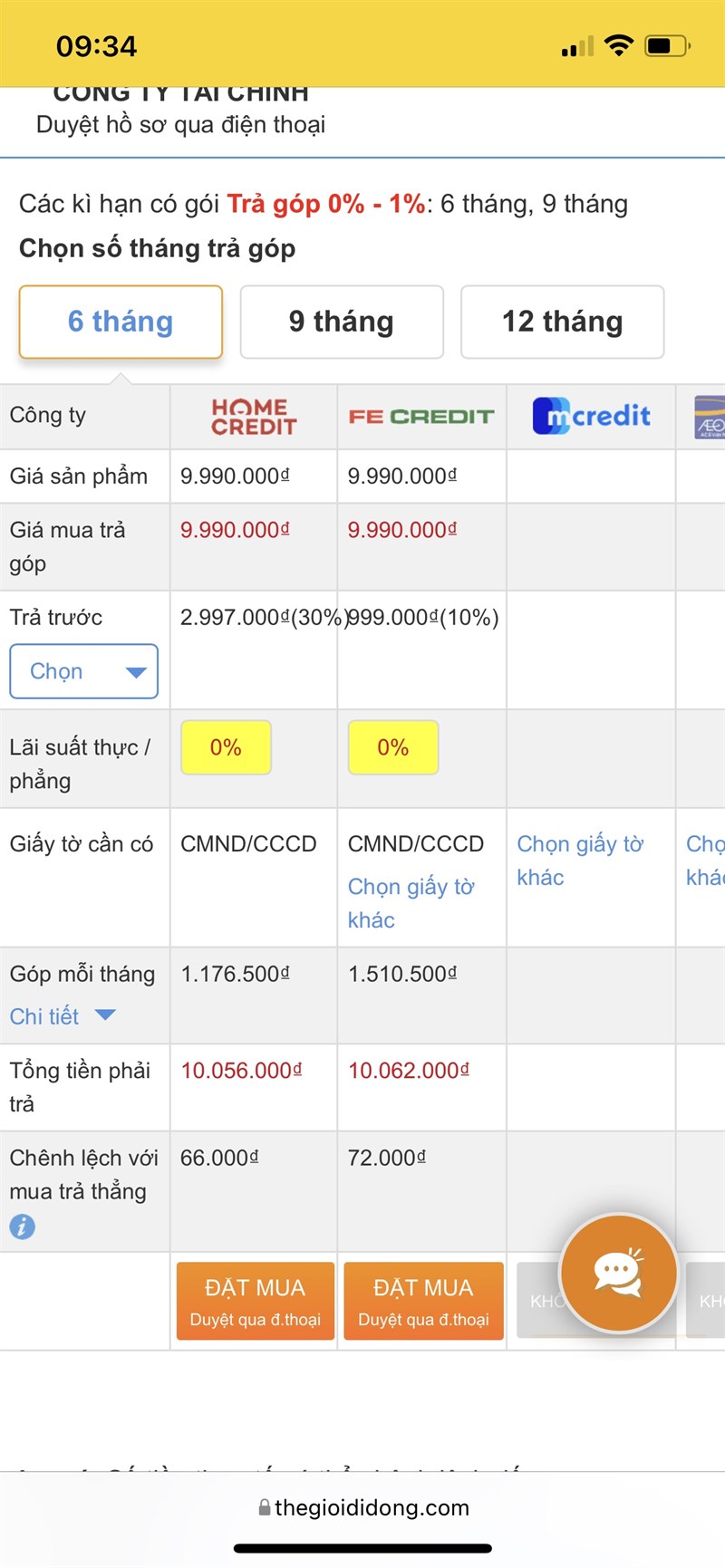Tap Home Credit red installment price 9.990.000đ
The height and width of the screenshot is (1568, 725).
tap(235, 530)
